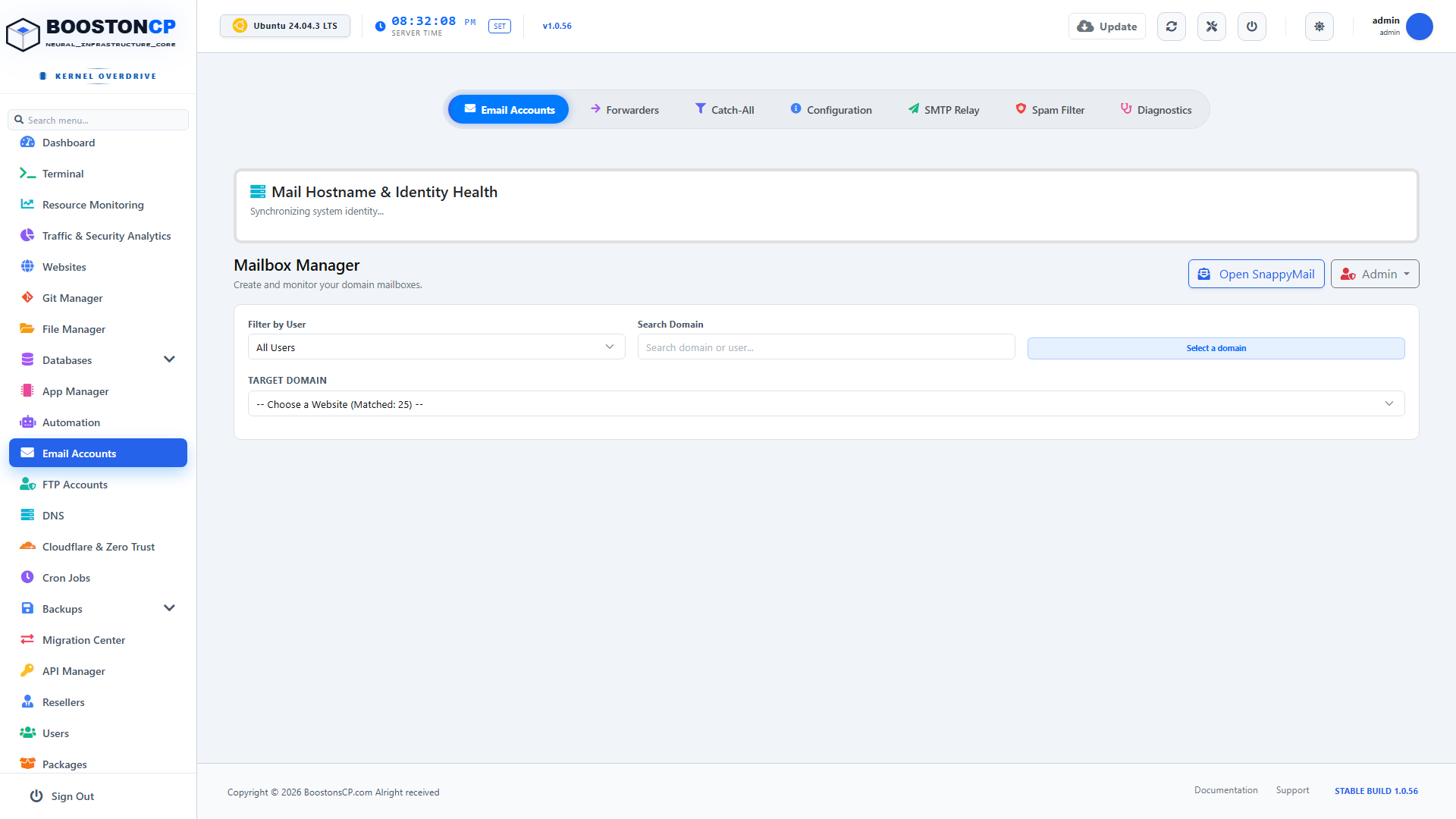Image resolution: width=1456 pixels, height=819 pixels.
Task: Select the Email Accounts tab at top
Action: (509, 110)
